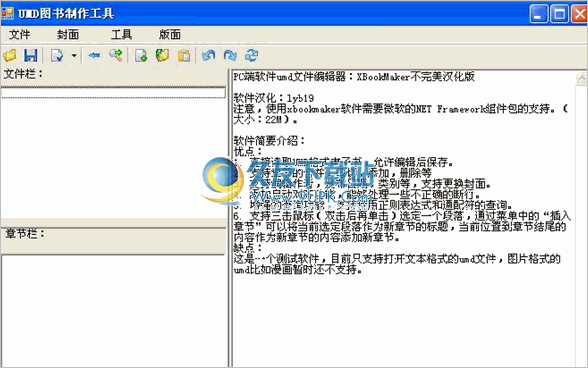Open the 工具 menu
This screenshot has height=368, width=588.
pos(121,35)
